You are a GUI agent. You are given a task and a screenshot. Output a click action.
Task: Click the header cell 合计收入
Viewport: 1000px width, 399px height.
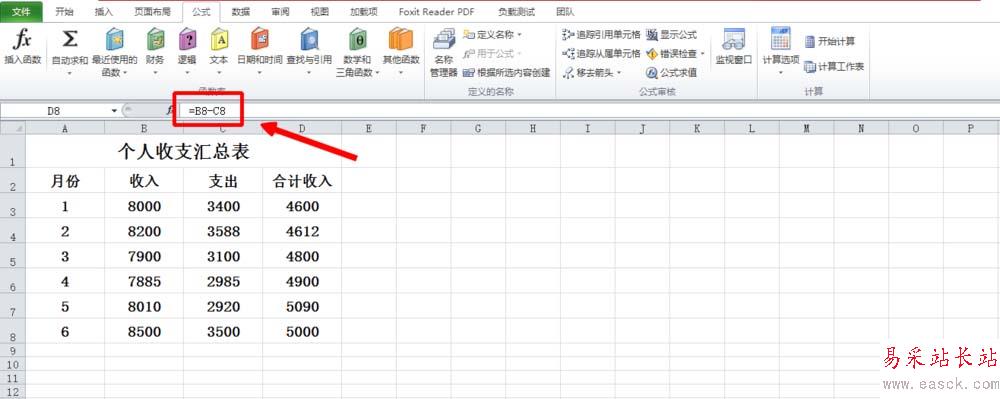click(x=302, y=181)
